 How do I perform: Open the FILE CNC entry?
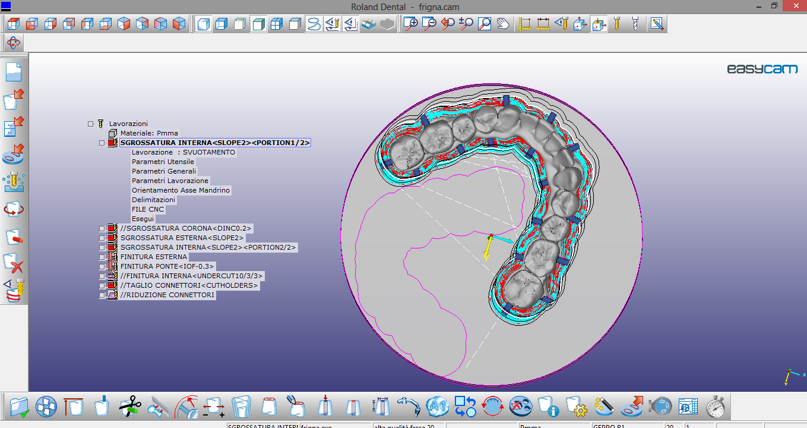point(147,209)
